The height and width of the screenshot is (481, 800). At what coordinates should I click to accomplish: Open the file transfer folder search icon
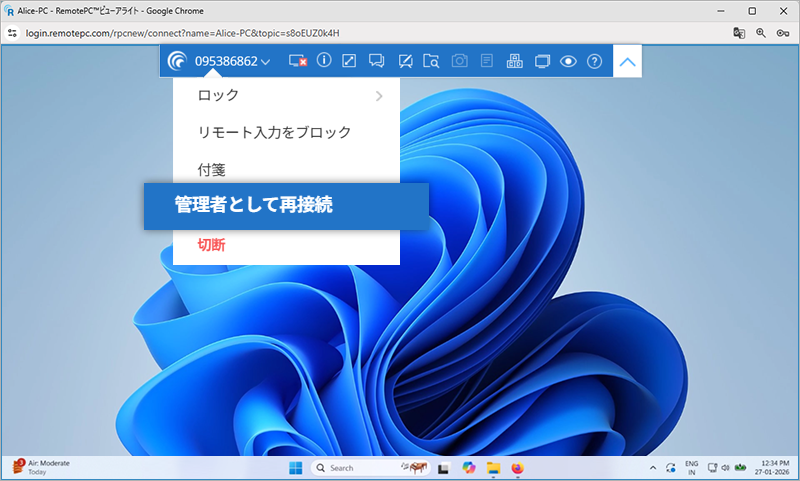pyautogui.click(x=431, y=61)
